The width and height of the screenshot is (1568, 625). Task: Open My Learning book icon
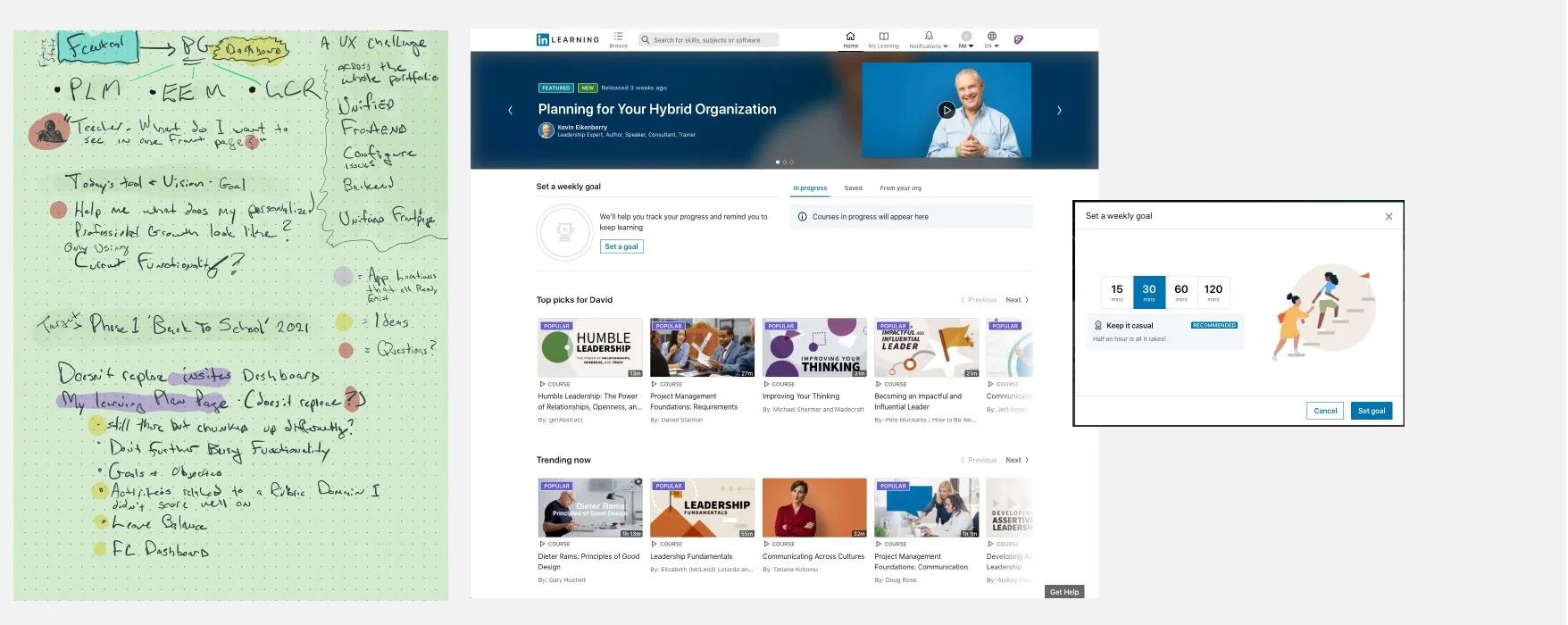(883, 37)
